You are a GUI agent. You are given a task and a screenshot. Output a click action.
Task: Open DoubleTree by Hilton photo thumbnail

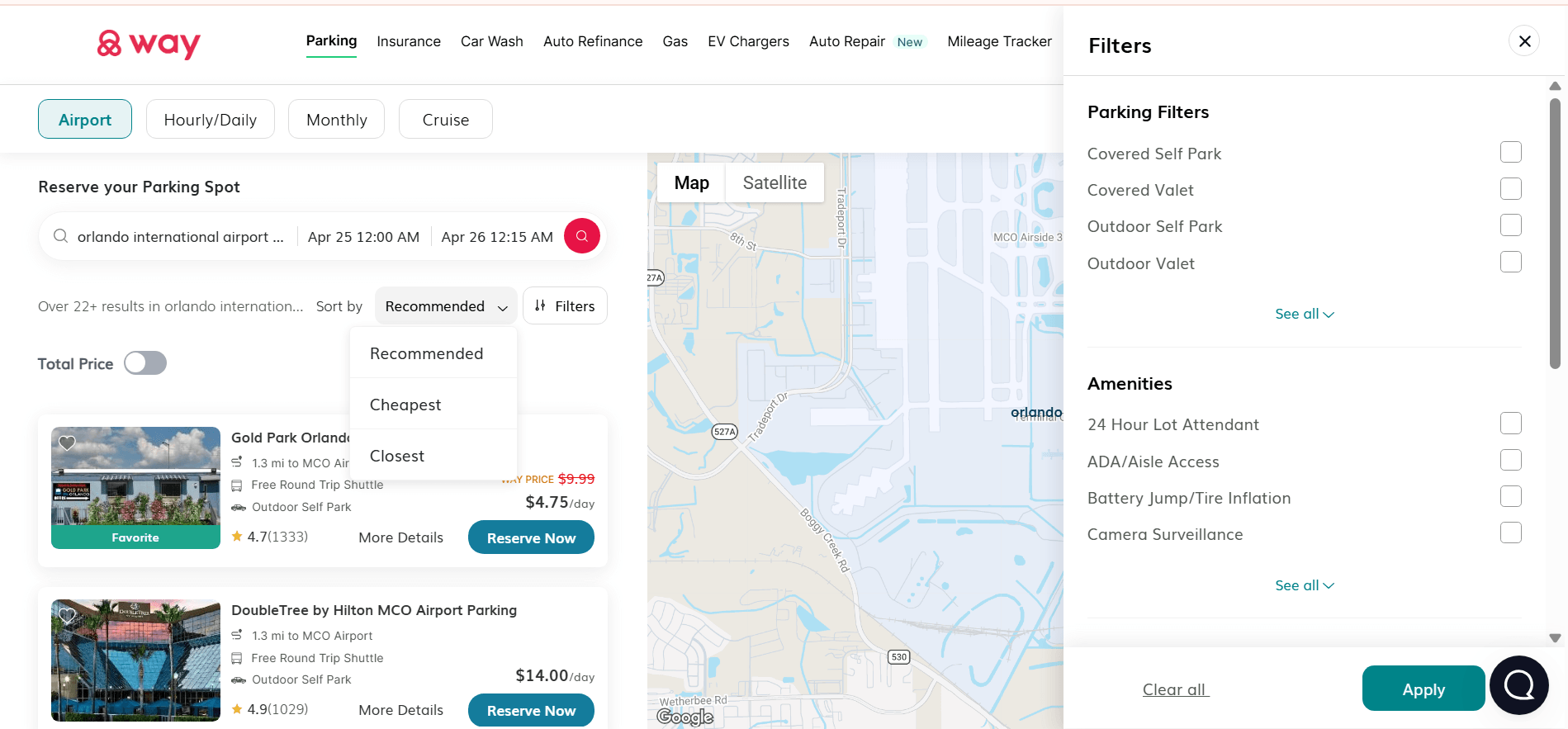pos(135,660)
